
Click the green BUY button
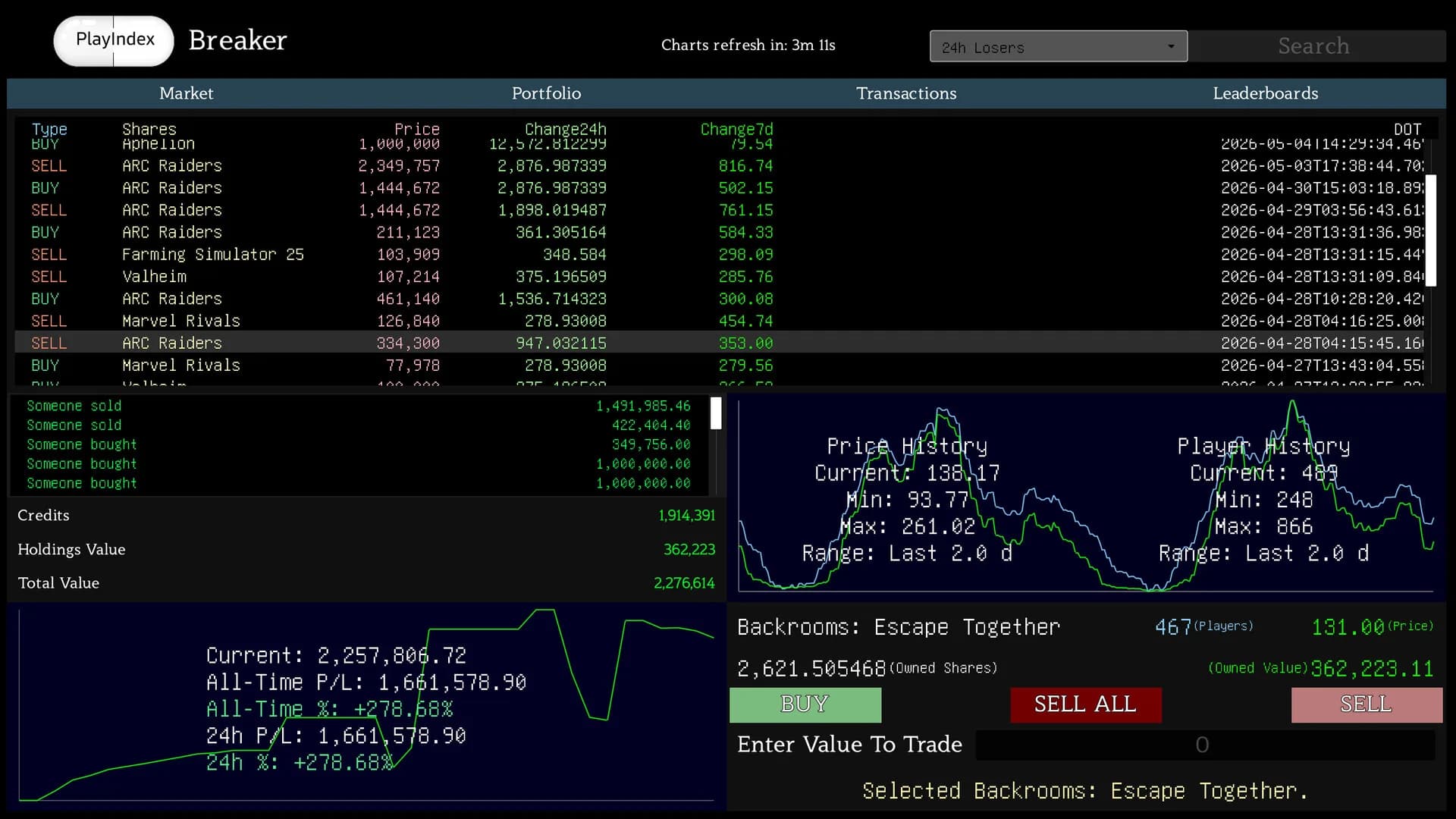click(805, 704)
